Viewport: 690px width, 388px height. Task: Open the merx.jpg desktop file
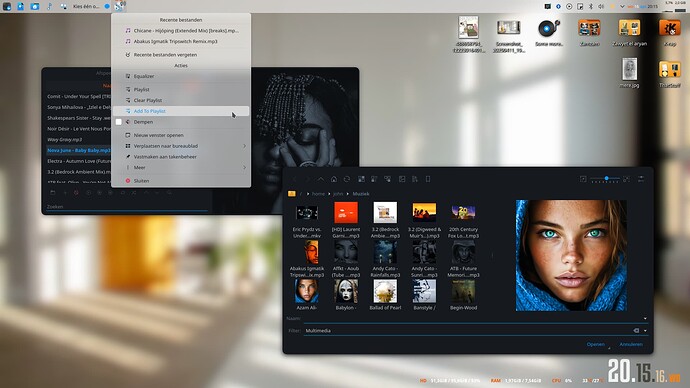pos(629,73)
